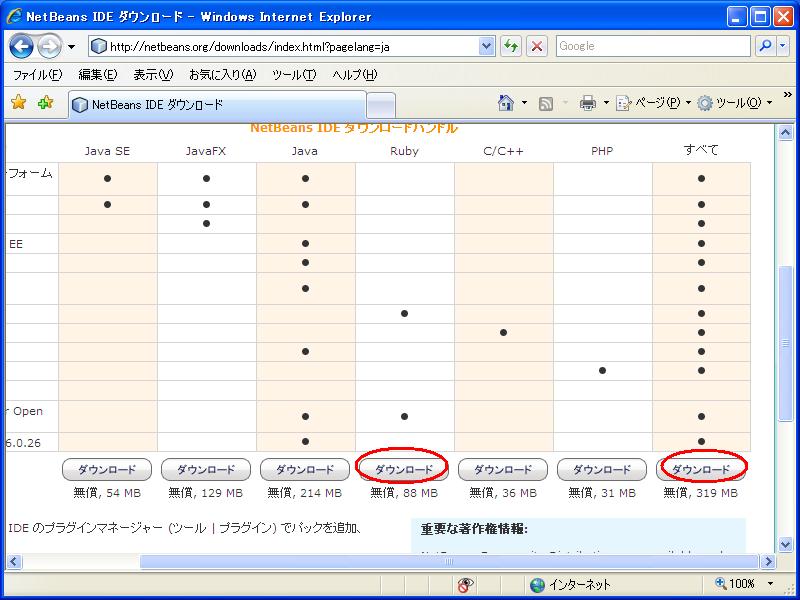Click the Internet Explorer logo in title bar

[14, 17]
